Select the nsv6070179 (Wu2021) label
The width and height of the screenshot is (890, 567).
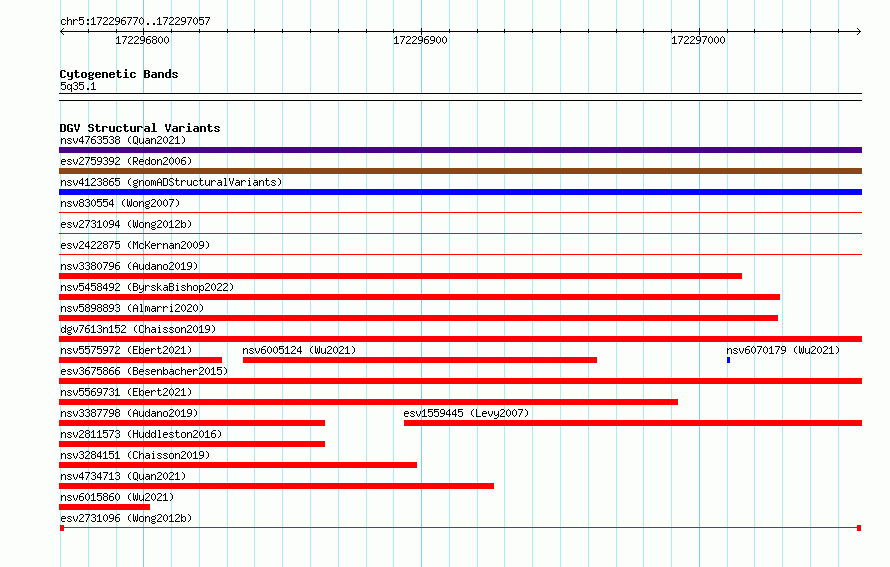pyautogui.click(x=783, y=350)
